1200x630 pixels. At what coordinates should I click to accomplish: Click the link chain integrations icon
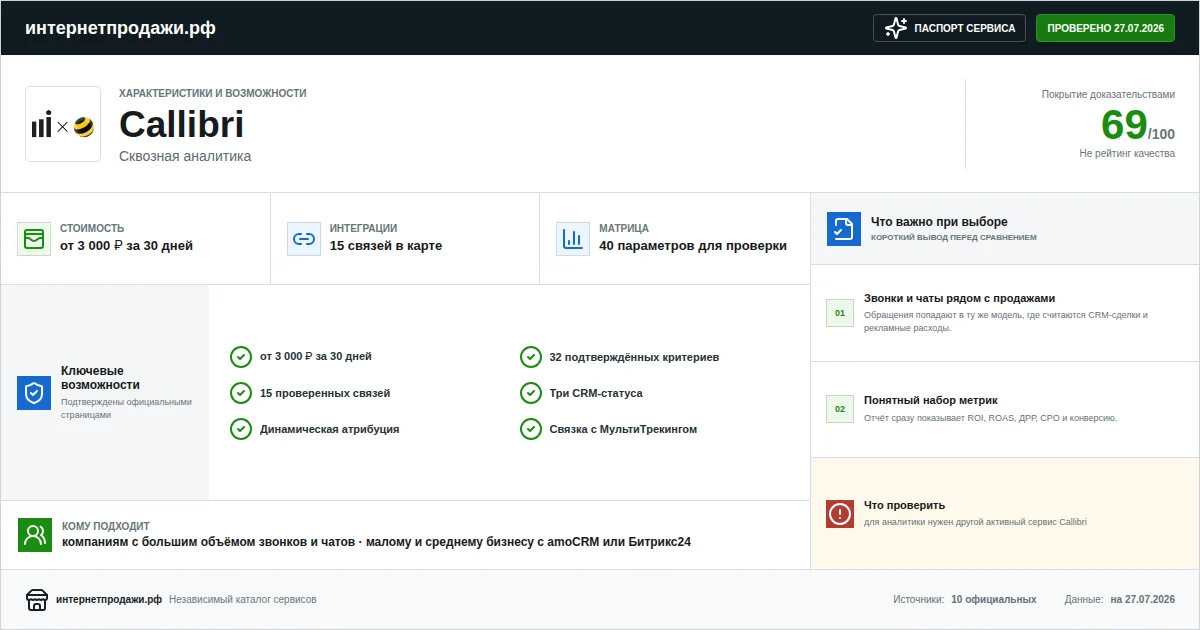(x=304, y=239)
